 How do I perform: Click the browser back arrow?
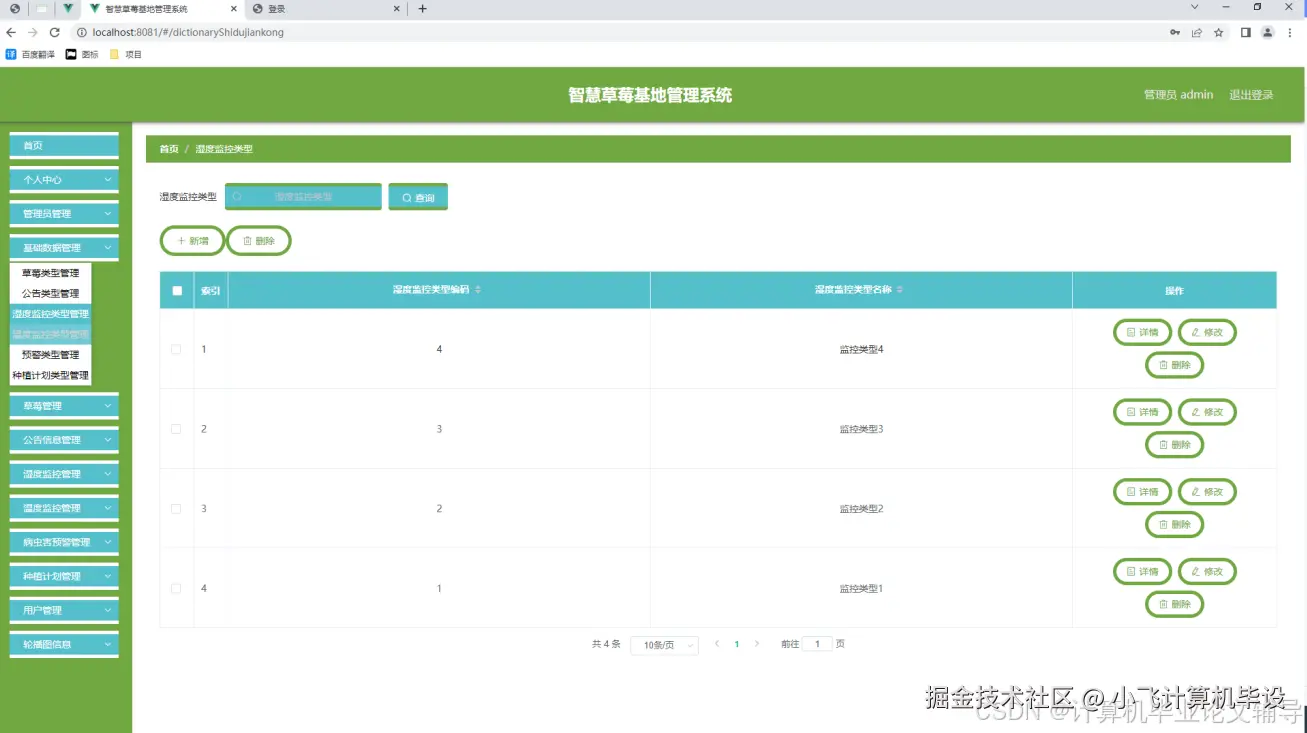[x=11, y=32]
